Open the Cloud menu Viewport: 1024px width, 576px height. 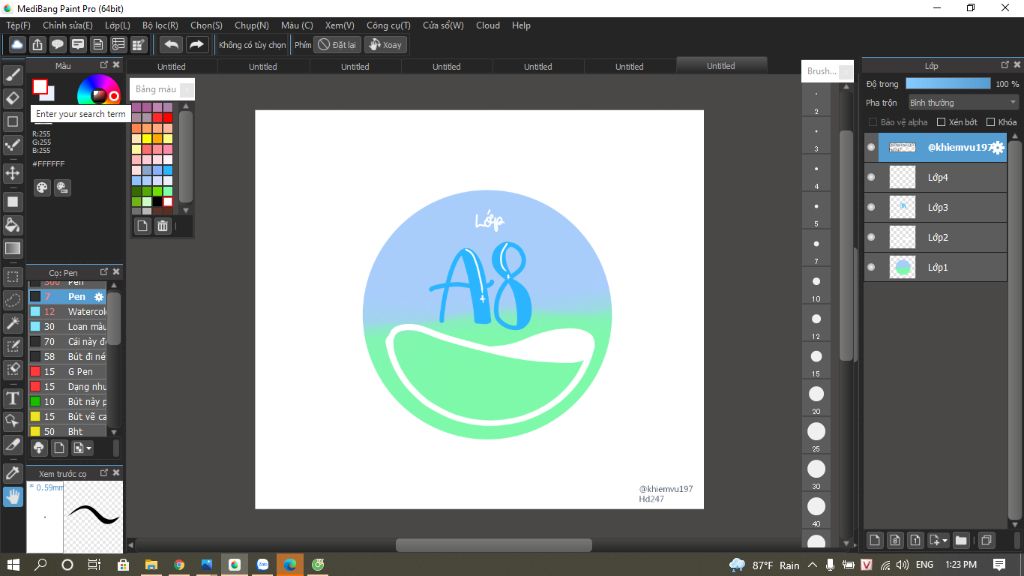click(x=488, y=25)
